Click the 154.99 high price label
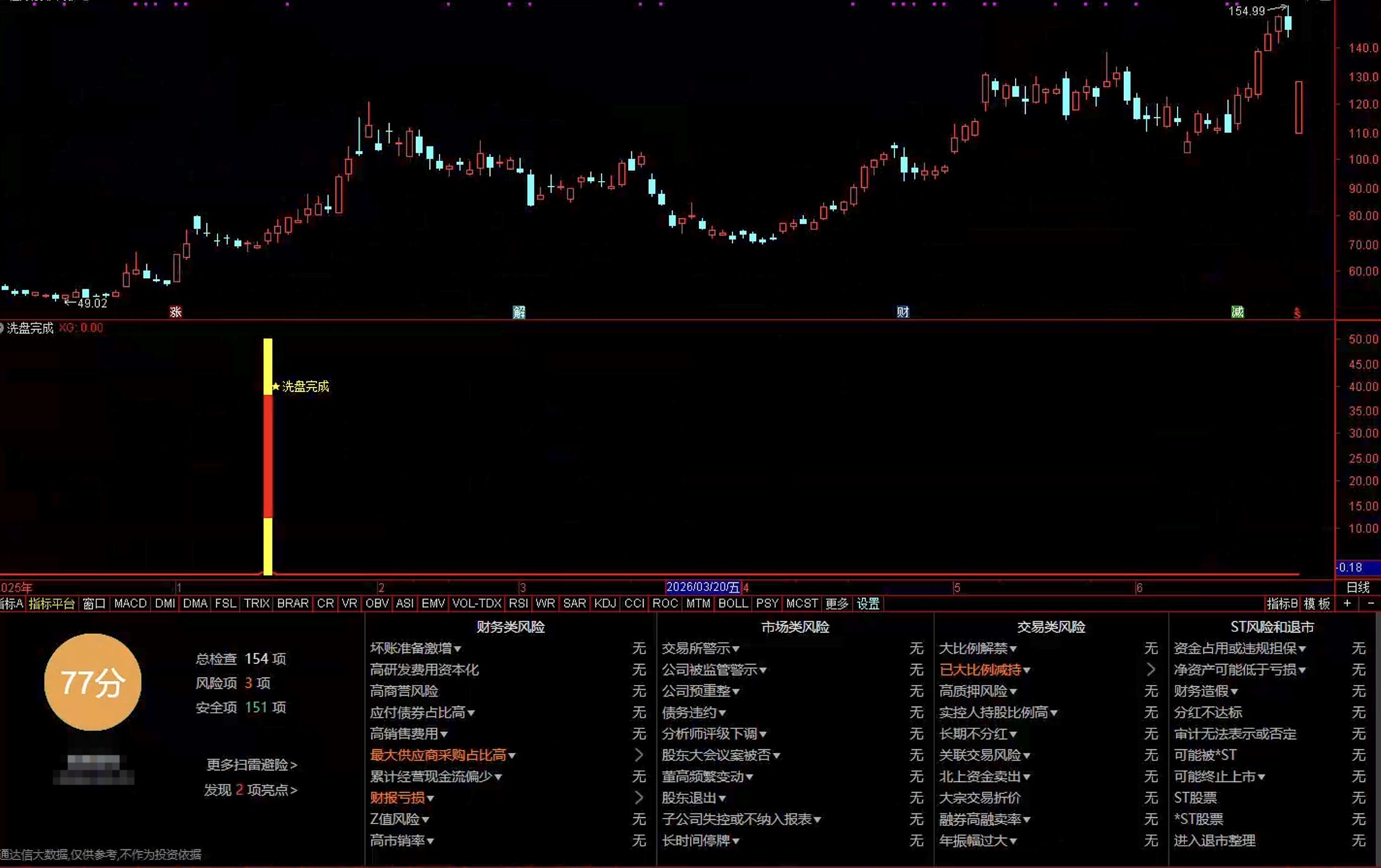This screenshot has width=1381, height=868. (1247, 11)
